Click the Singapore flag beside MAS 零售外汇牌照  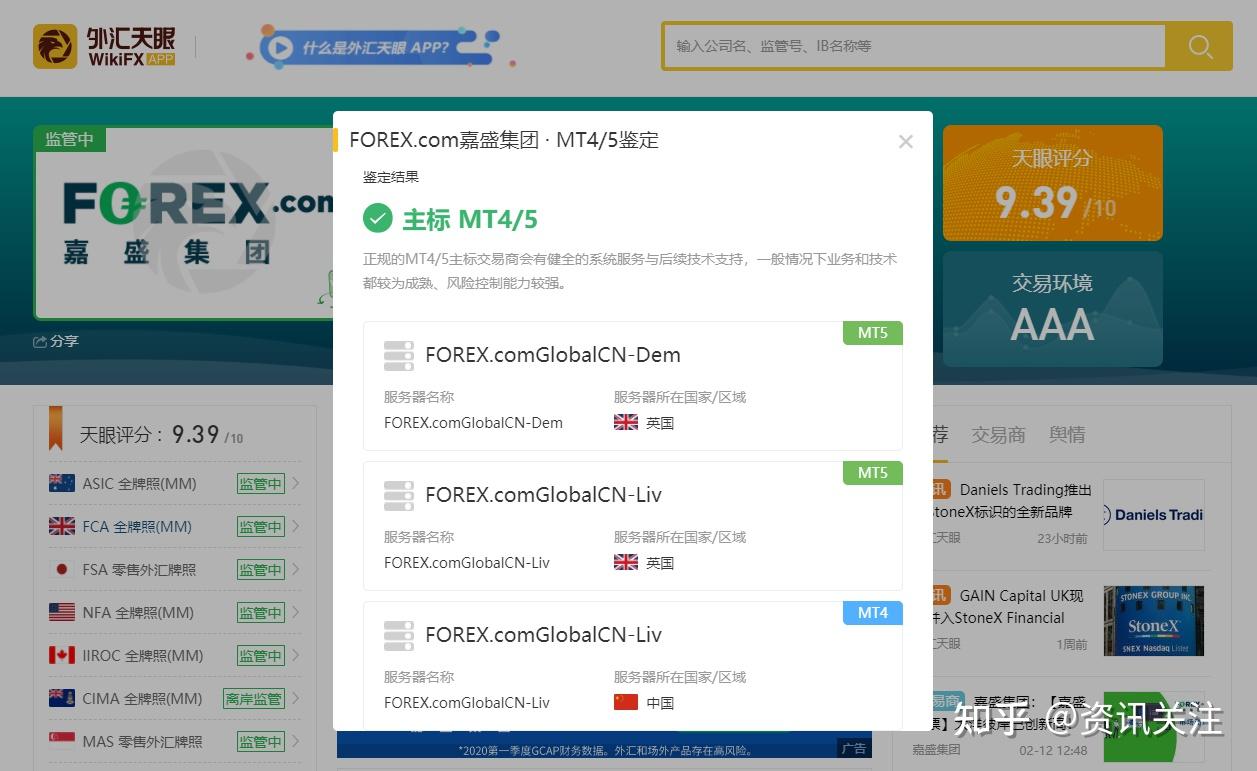[61, 741]
